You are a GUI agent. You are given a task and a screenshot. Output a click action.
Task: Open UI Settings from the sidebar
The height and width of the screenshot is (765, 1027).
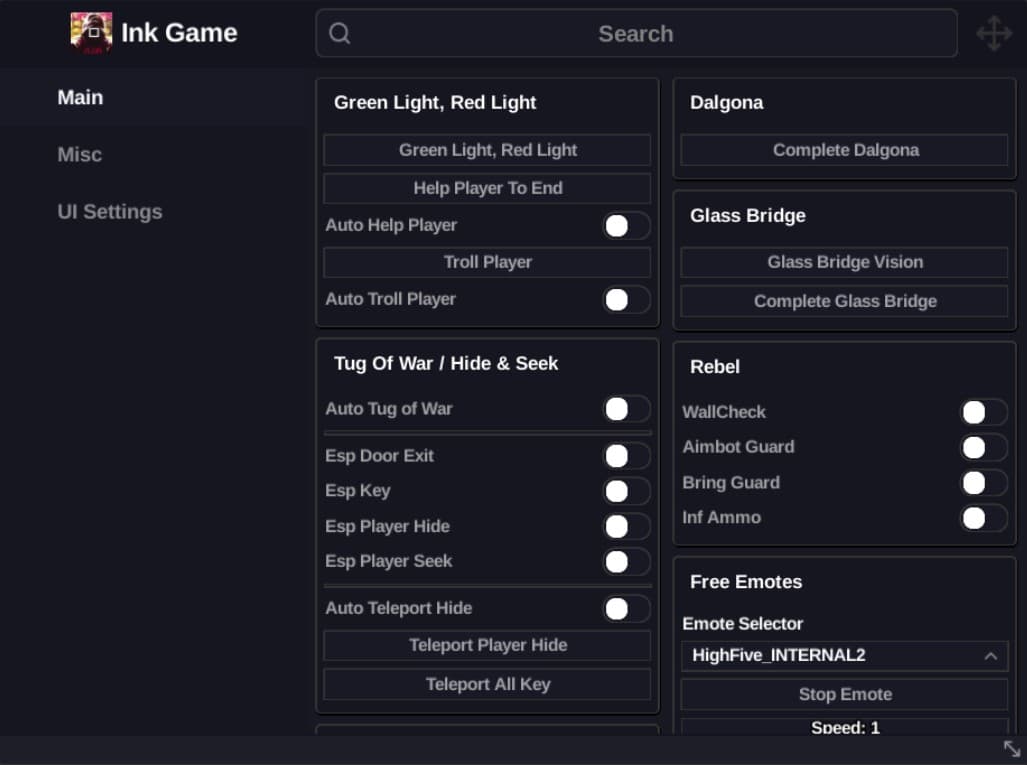tap(110, 211)
